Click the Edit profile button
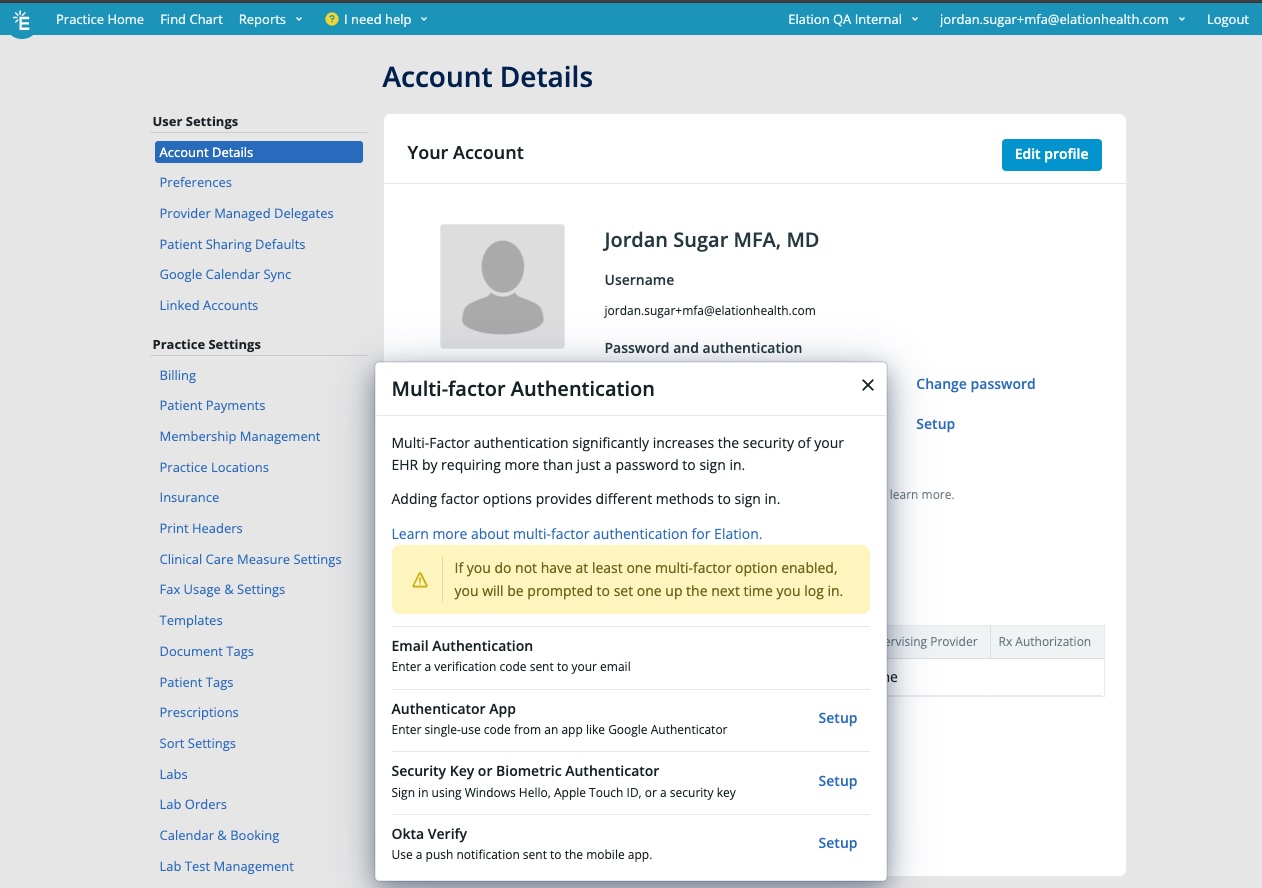1262x888 pixels. [1051, 155]
